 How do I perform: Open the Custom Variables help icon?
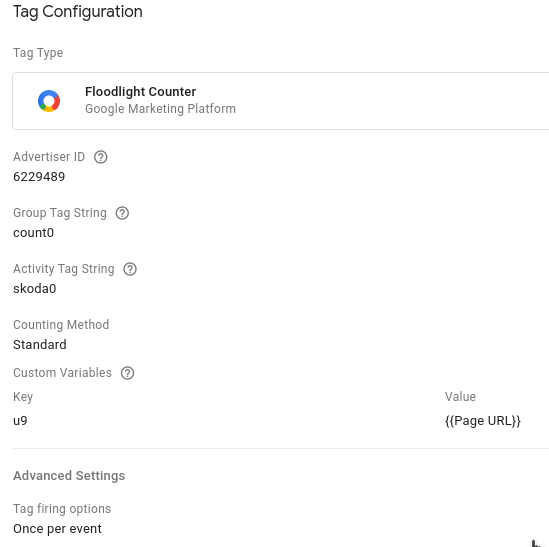(127, 373)
